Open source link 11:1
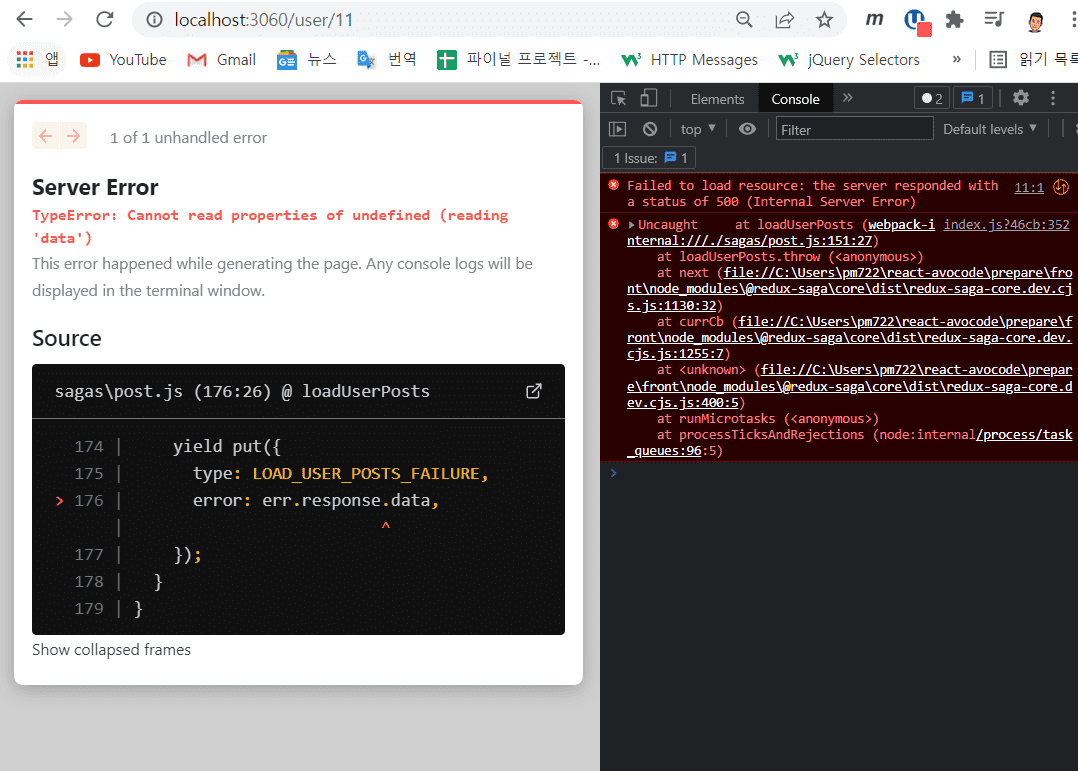1078x771 pixels. [x=1028, y=187]
